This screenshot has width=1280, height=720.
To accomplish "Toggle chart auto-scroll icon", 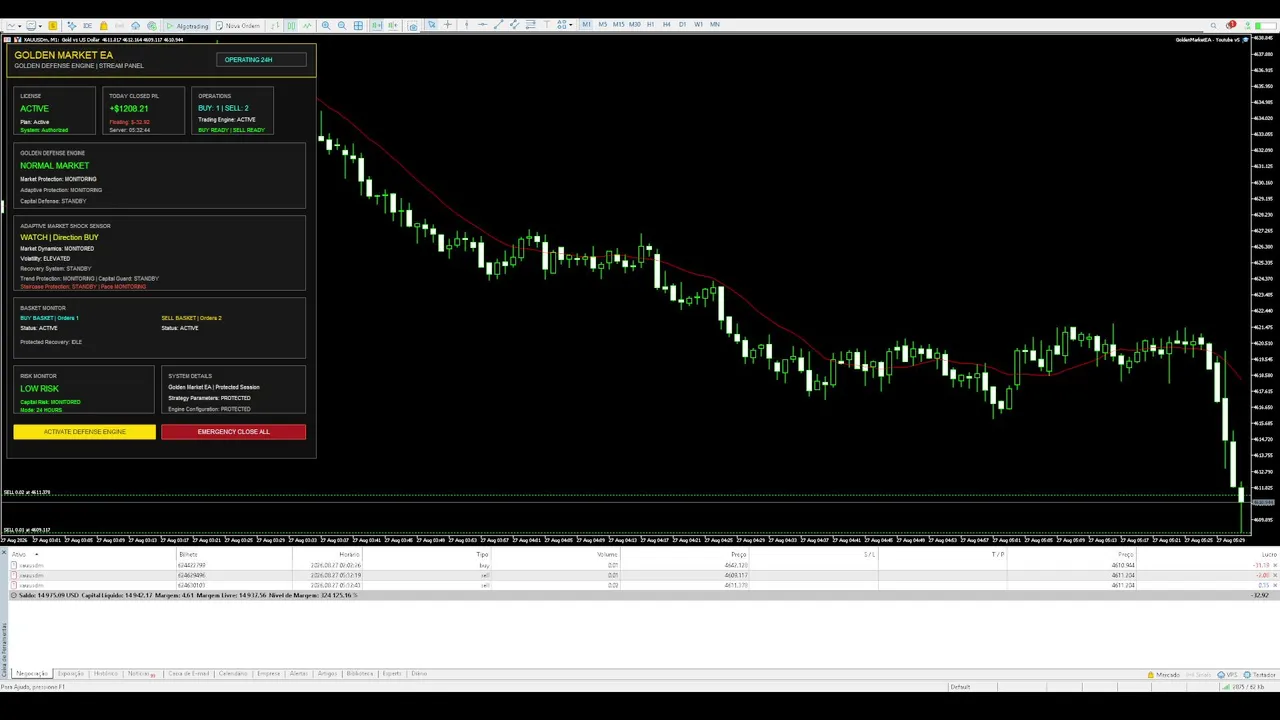I will click(377, 25).
